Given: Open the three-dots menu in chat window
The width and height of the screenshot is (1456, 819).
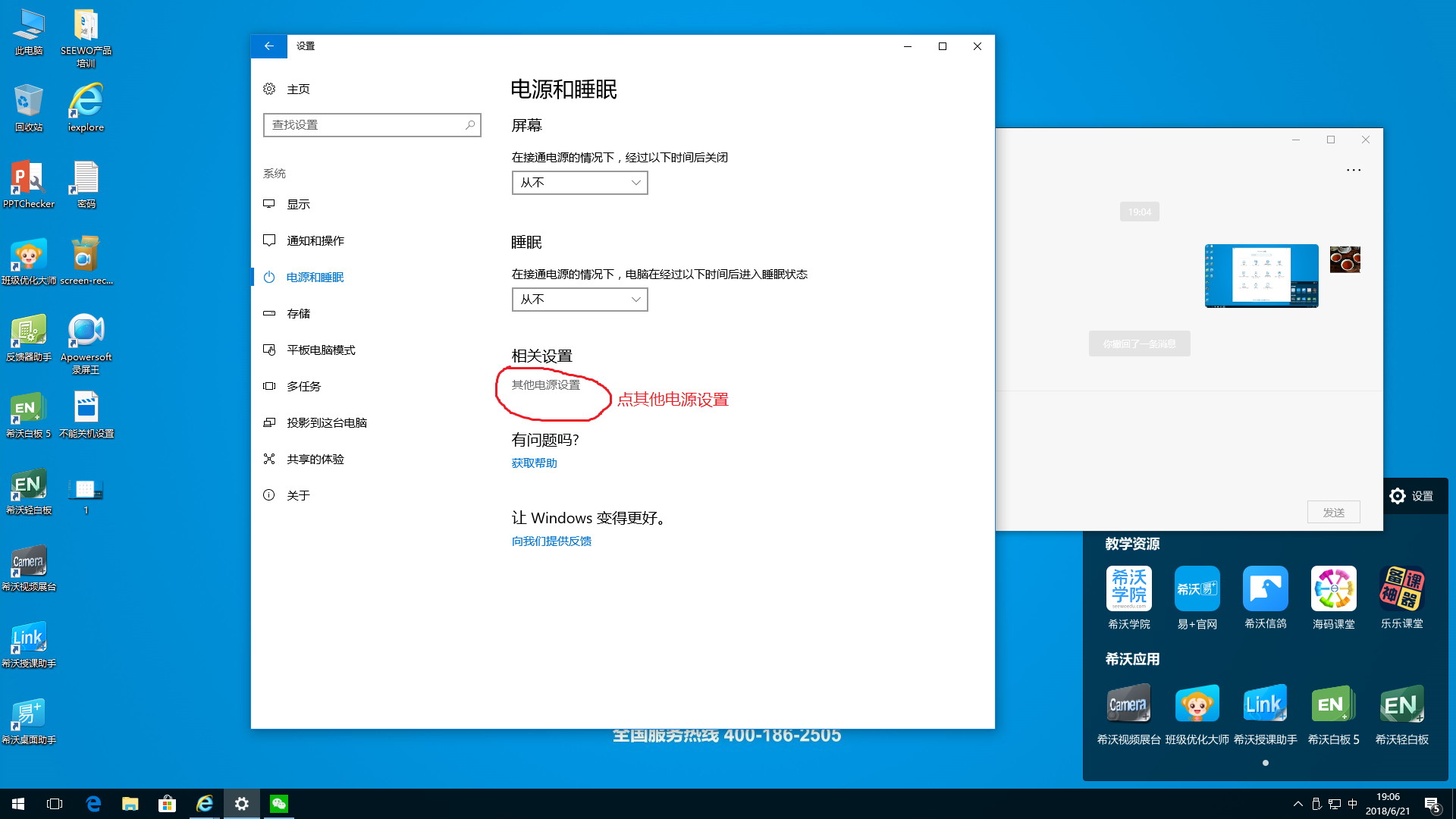Looking at the screenshot, I should click(1354, 170).
